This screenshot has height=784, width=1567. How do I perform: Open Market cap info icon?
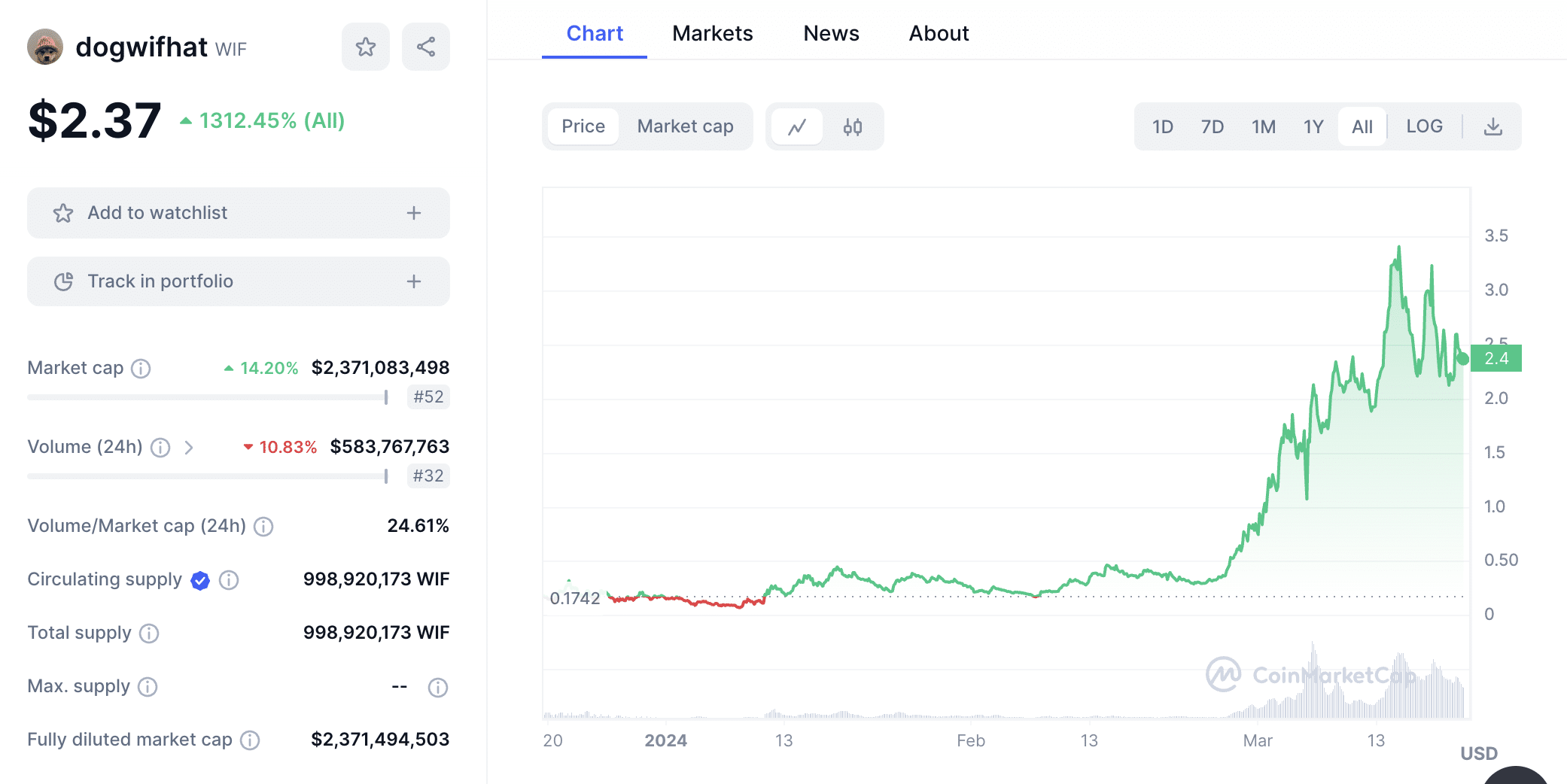pos(141,368)
